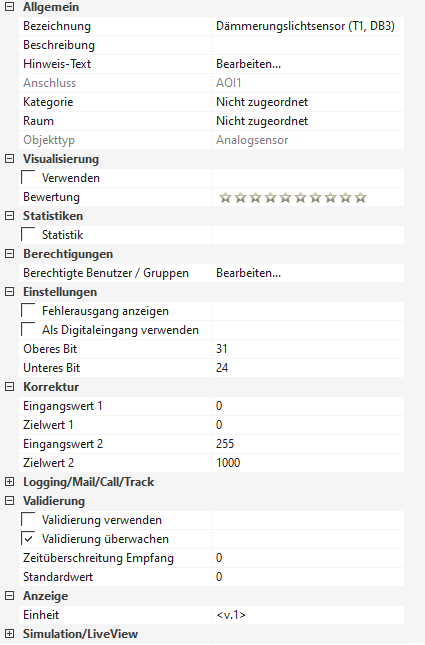Viewport: 425px width, 645px height.
Task: Tick the Statistik checkbox
Action: click(x=28, y=235)
